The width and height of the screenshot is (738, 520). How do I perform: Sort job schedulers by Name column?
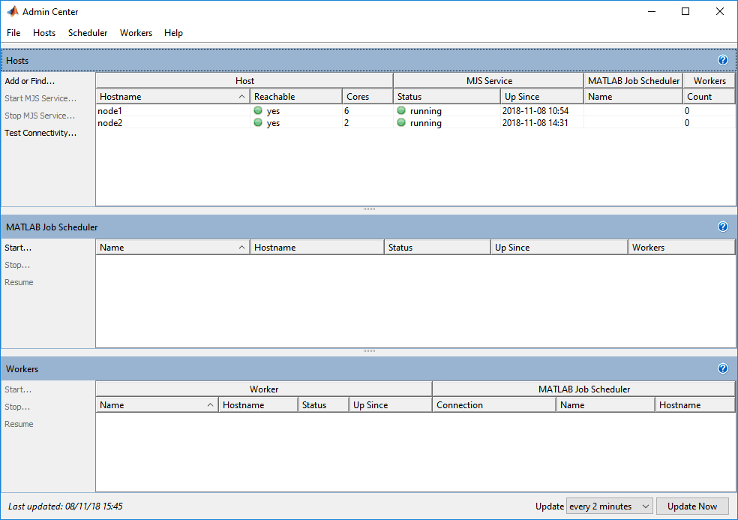coord(173,248)
